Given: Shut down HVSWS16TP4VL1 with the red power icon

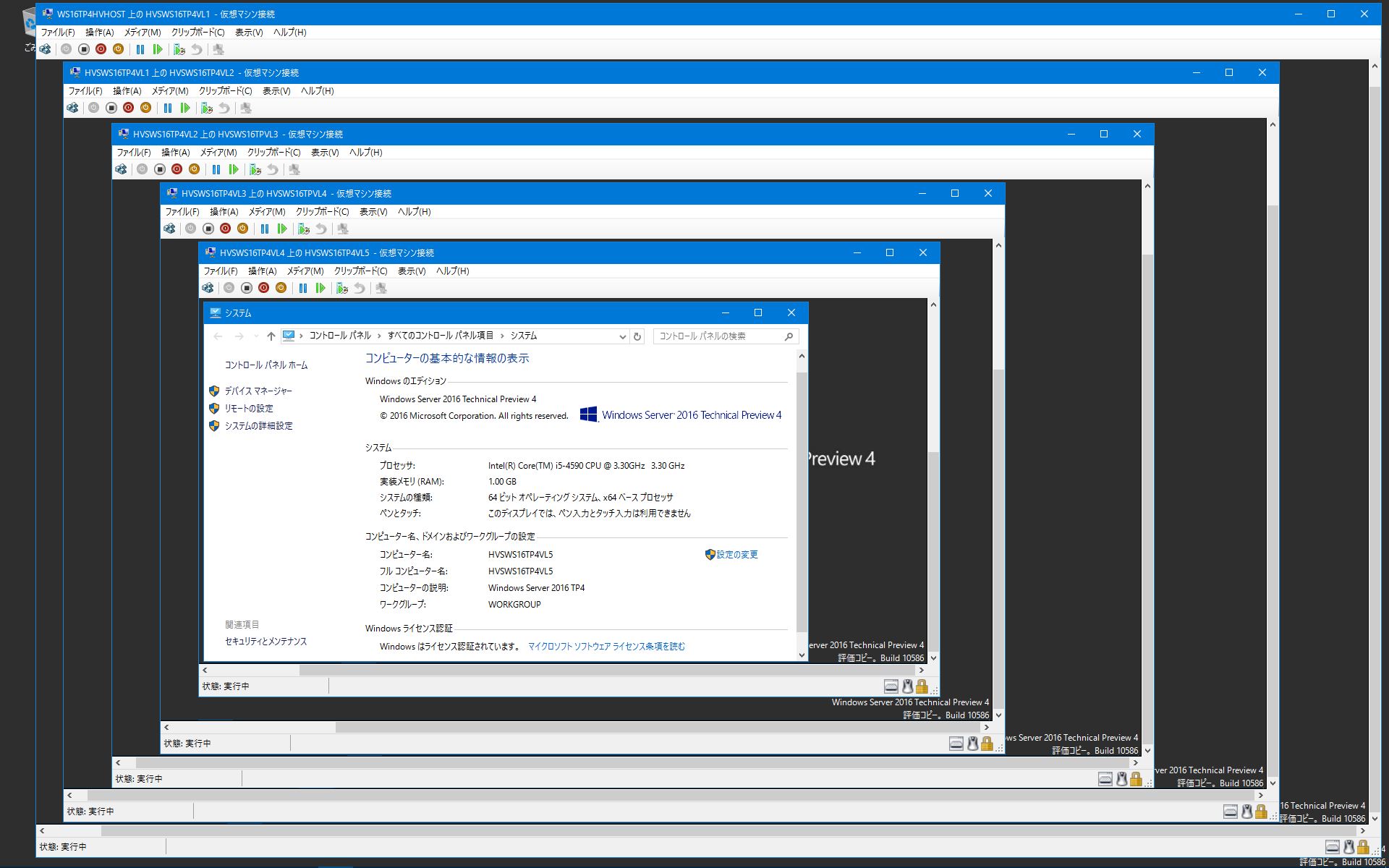Looking at the screenshot, I should (101, 49).
